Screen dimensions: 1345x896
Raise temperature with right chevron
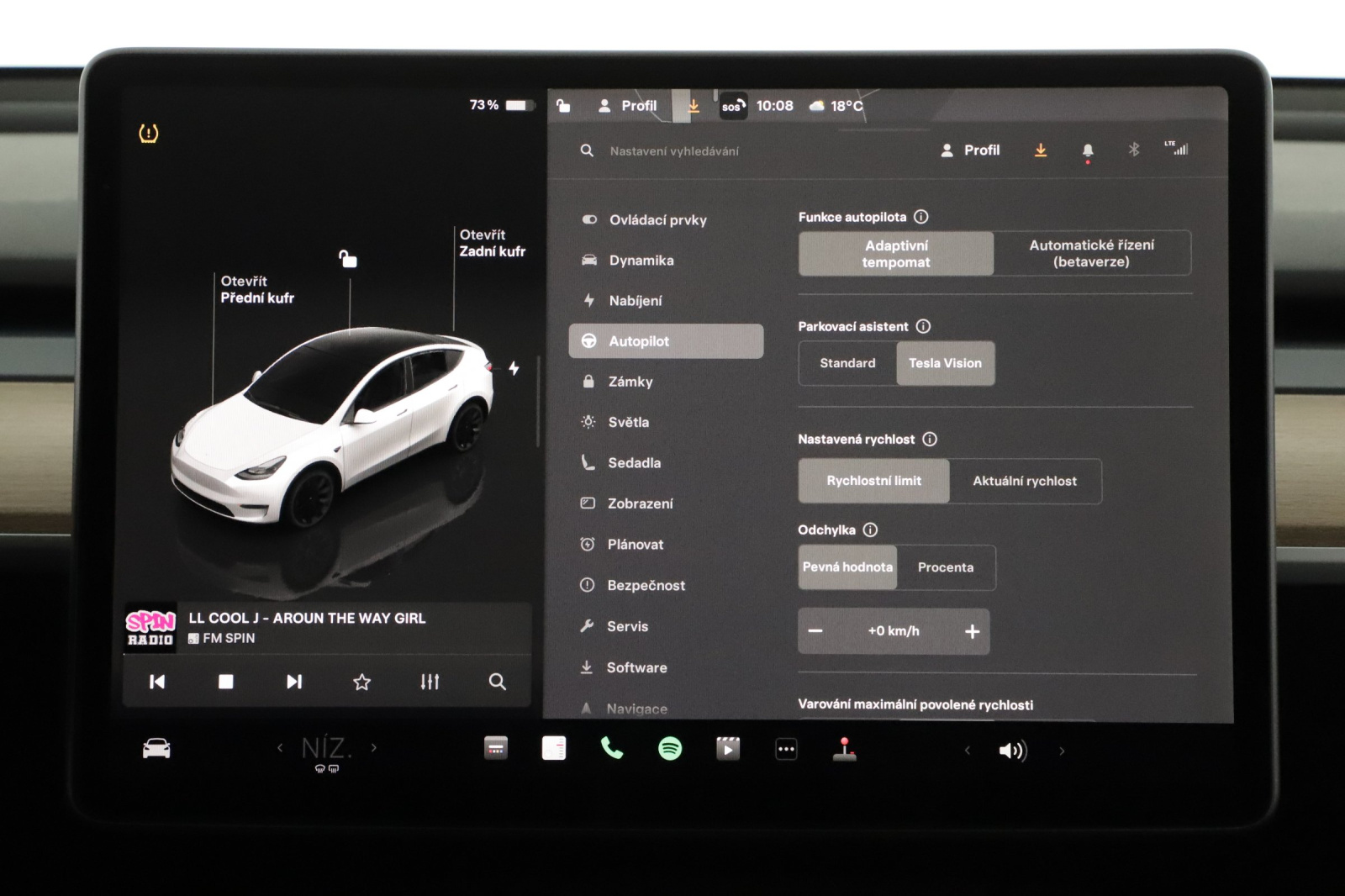[374, 747]
